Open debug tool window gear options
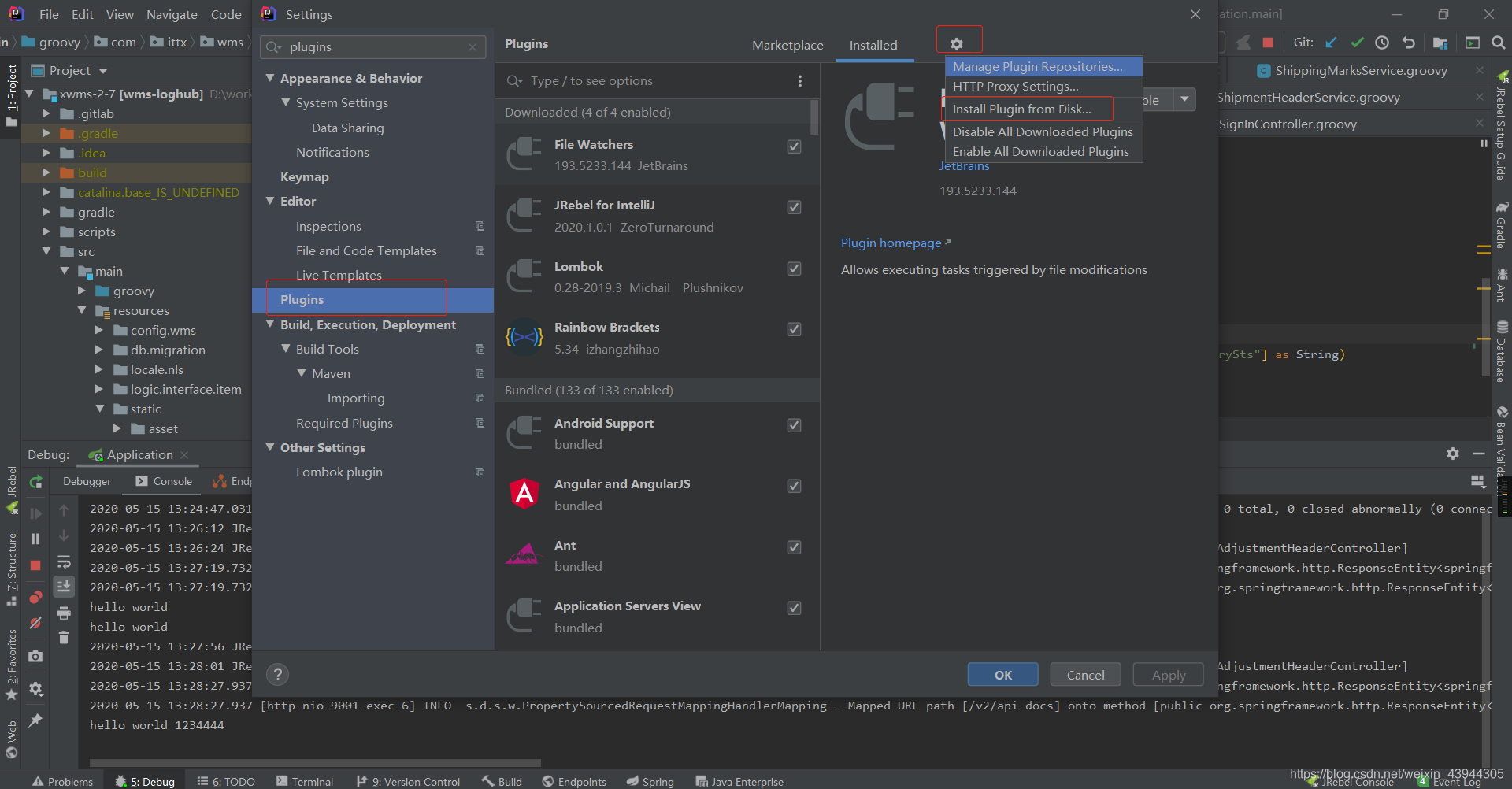This screenshot has width=1512, height=789. coord(1453,454)
